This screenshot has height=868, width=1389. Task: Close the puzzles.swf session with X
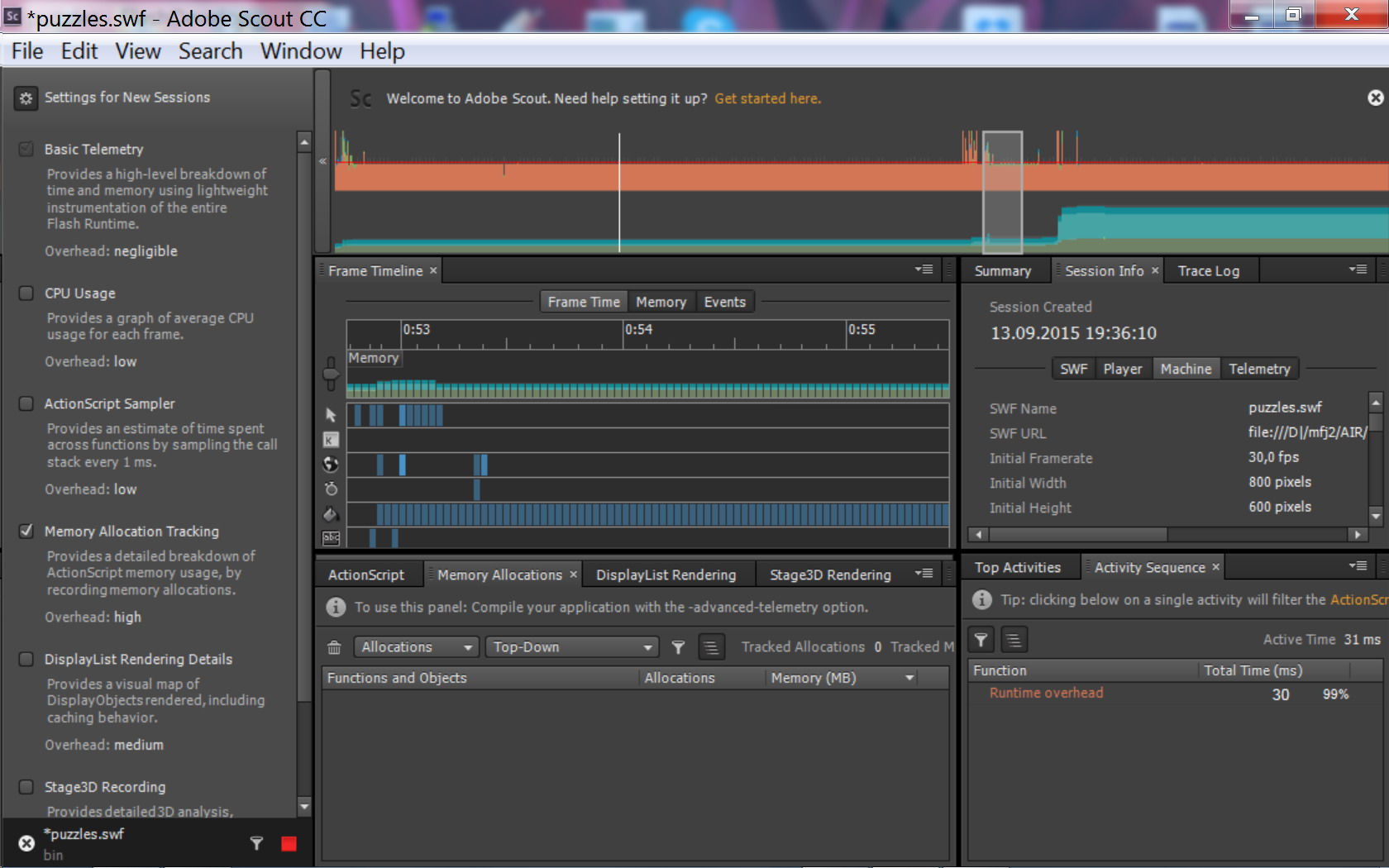(26, 843)
